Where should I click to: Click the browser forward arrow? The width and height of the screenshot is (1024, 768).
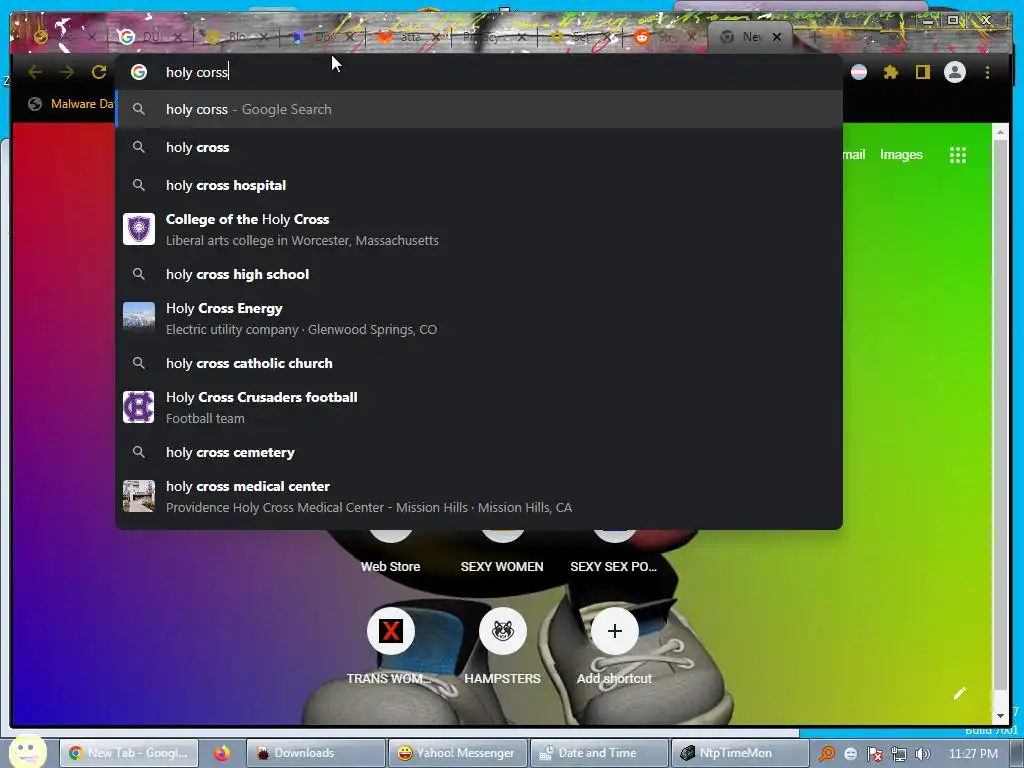pos(66,72)
